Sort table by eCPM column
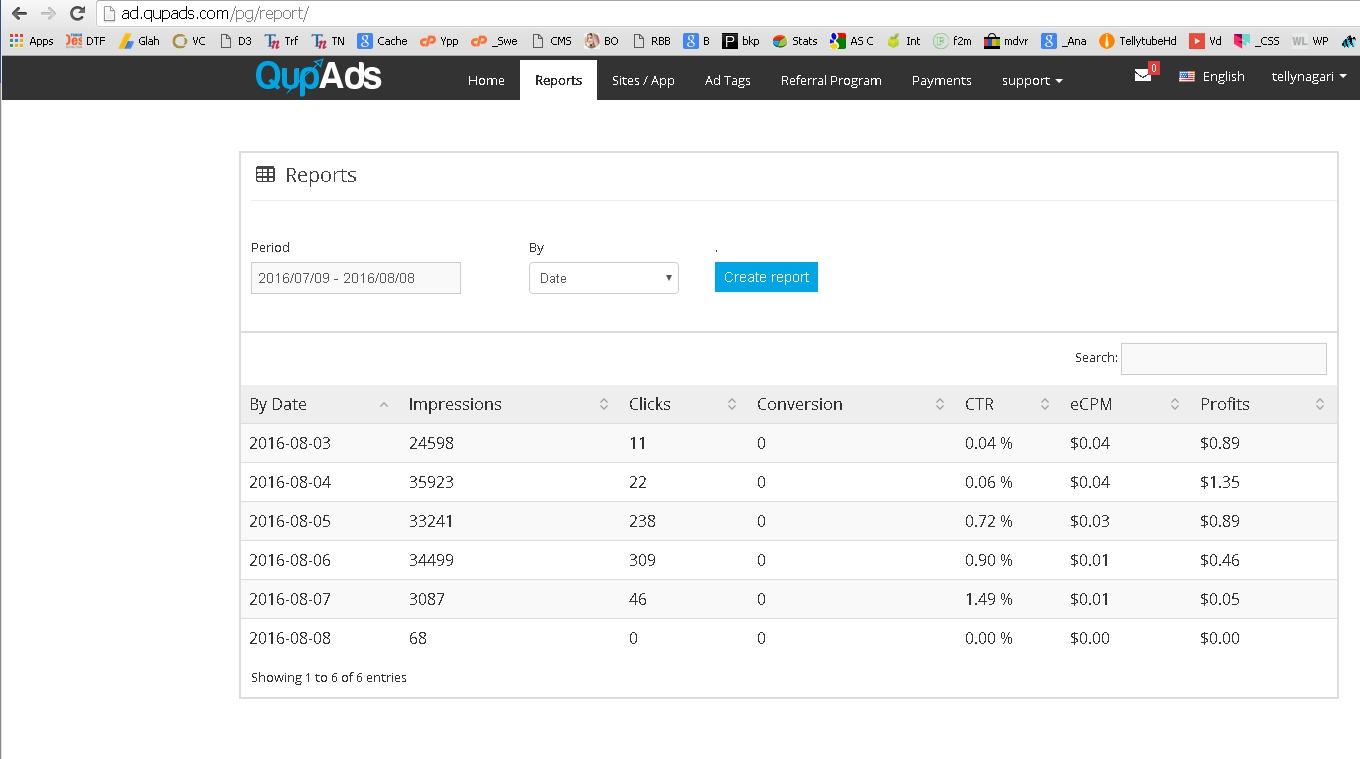This screenshot has height=759, width=1360. 1126,404
